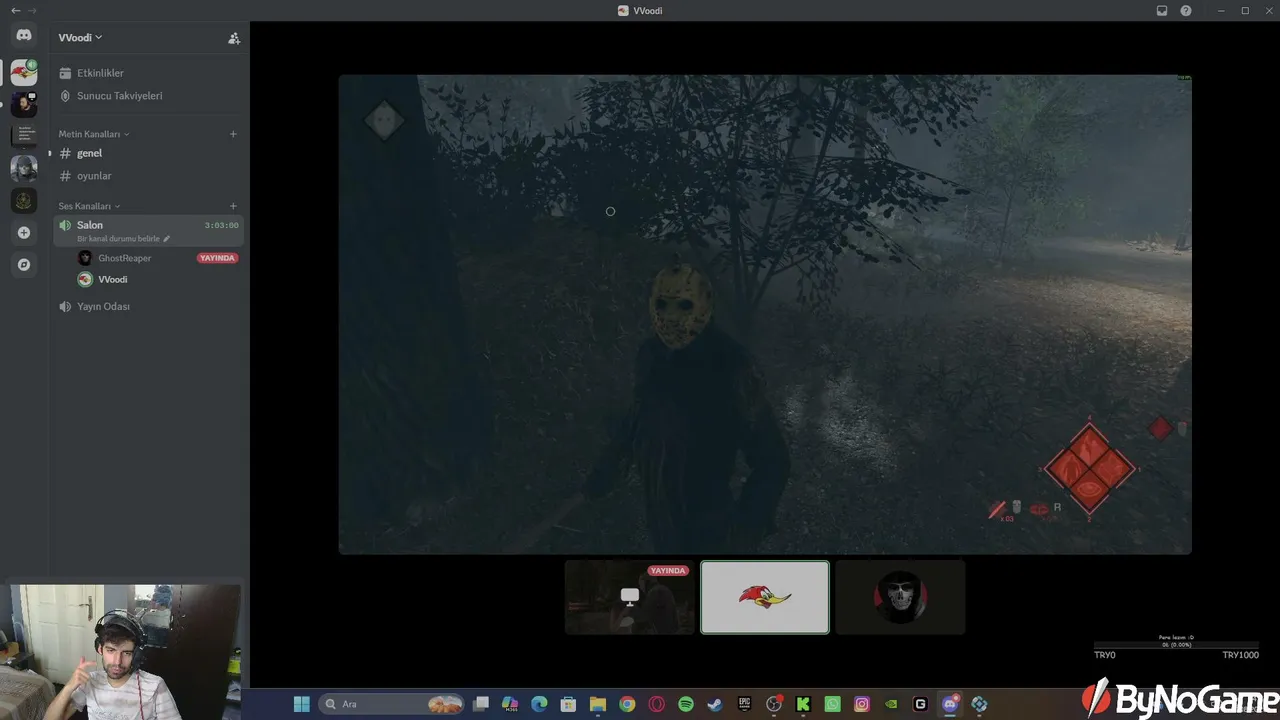Select the YAYINDA stream thumbnail tile
Screen dimensions: 1280x720
coord(630,597)
